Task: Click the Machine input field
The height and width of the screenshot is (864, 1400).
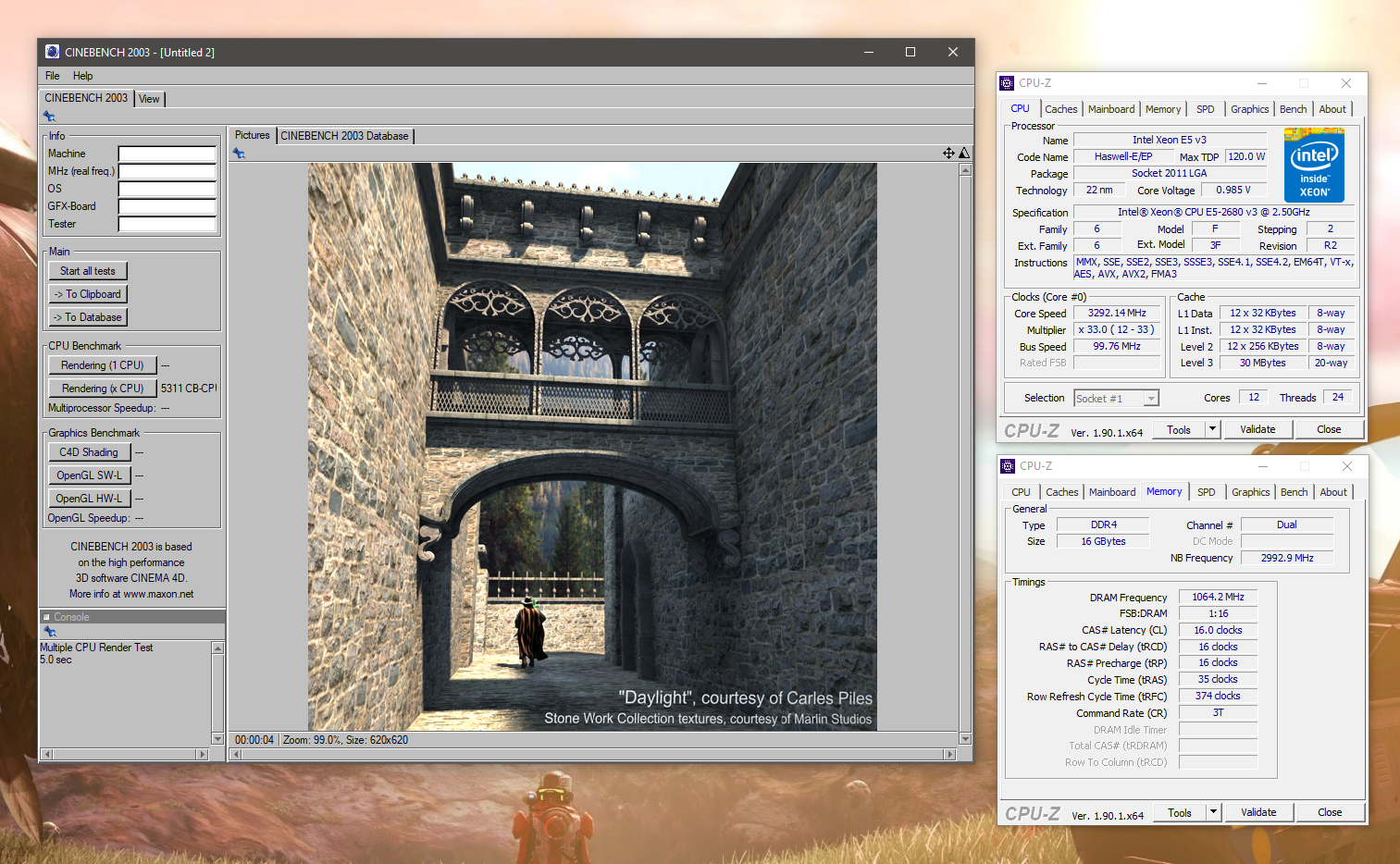Action: [x=167, y=154]
